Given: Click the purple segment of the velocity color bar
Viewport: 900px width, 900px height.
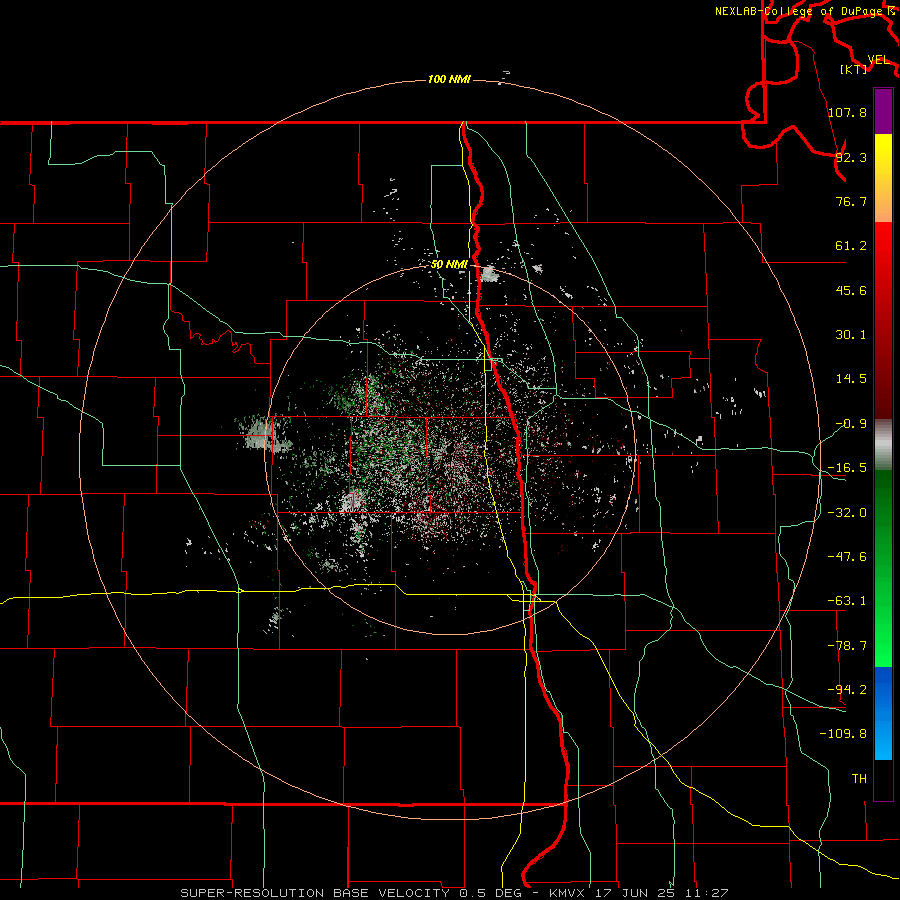Looking at the screenshot, I should (883, 111).
